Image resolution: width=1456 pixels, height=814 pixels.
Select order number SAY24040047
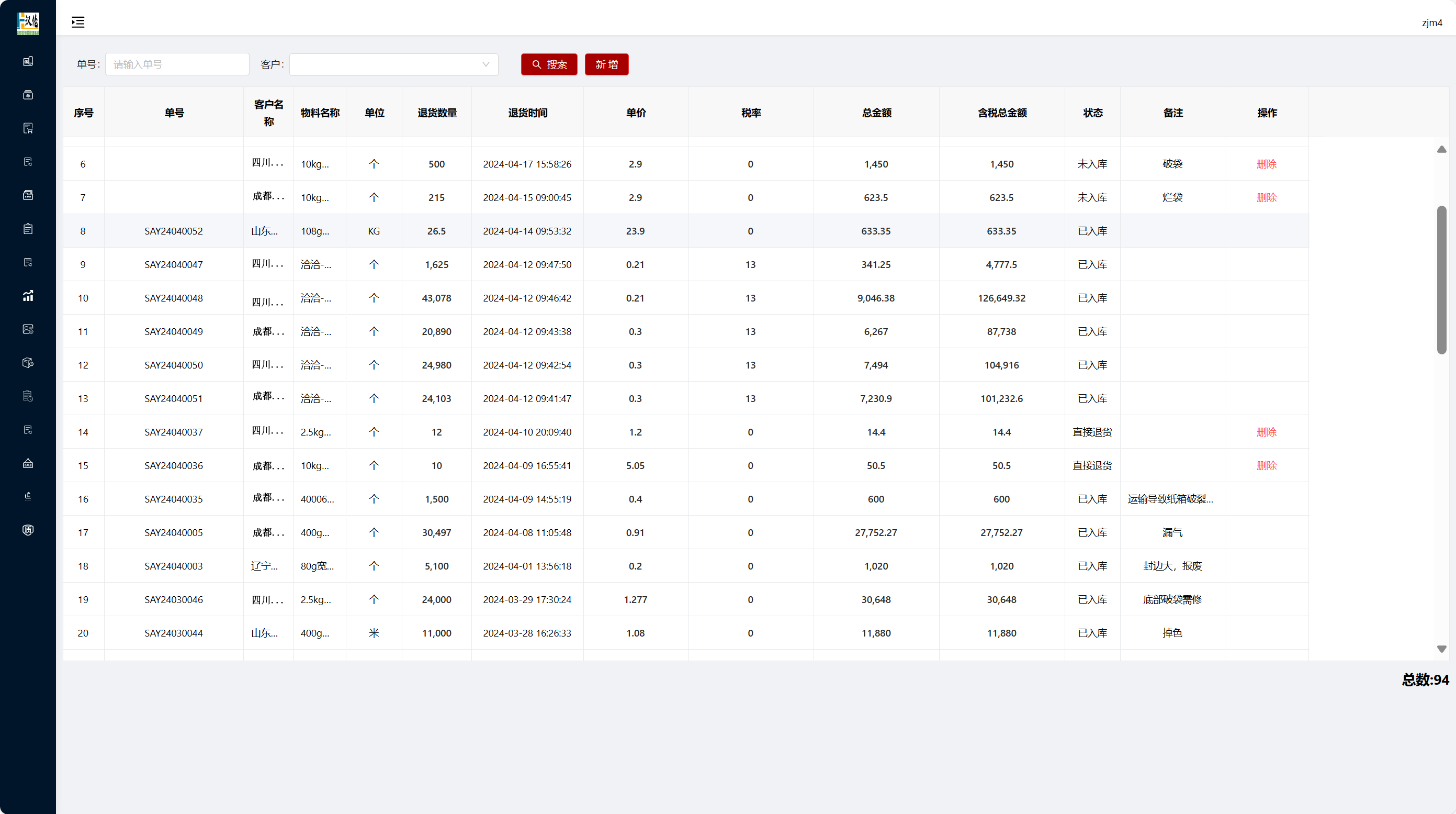tap(174, 265)
